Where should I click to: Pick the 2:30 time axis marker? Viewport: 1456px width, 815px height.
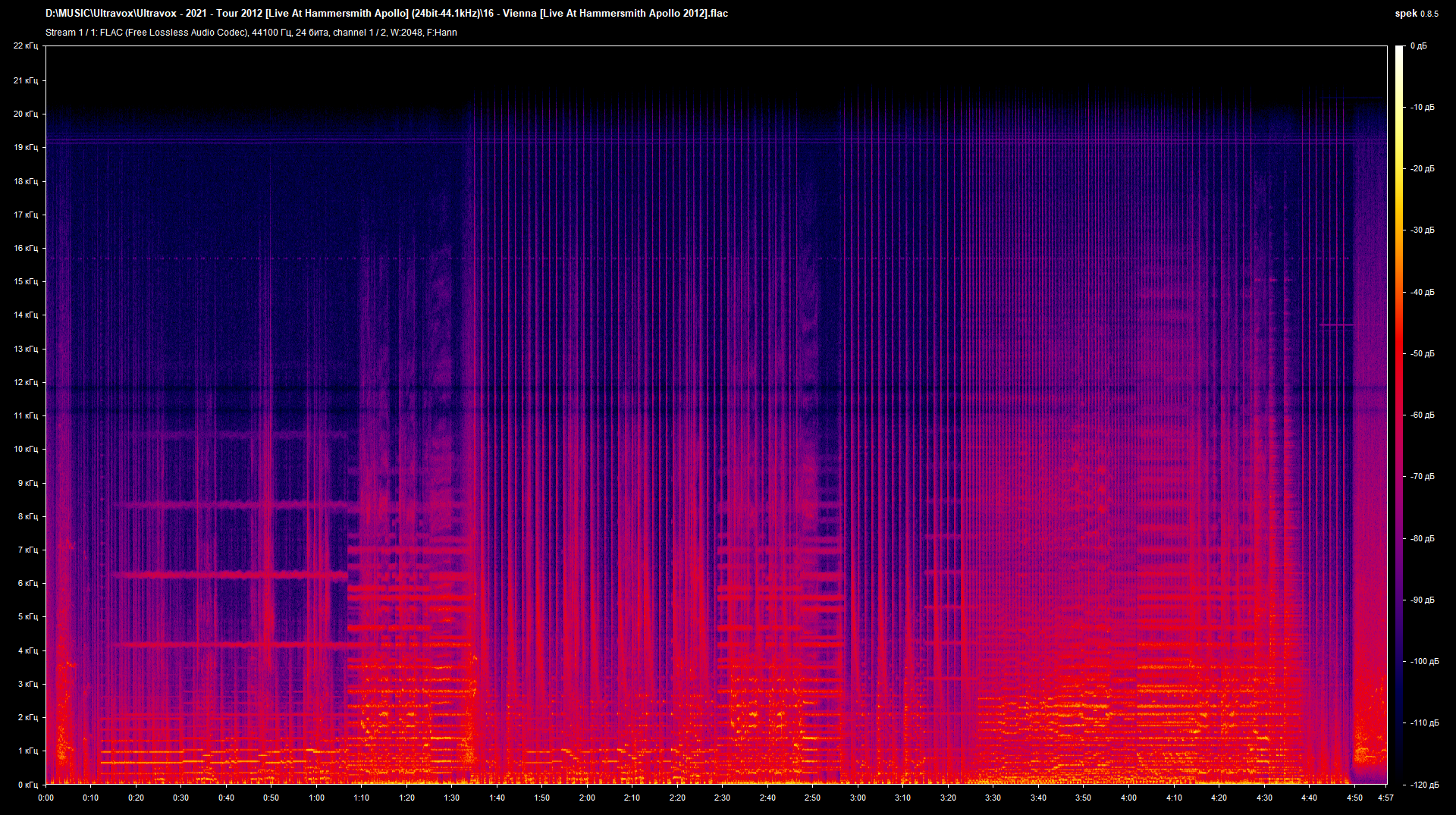click(722, 798)
